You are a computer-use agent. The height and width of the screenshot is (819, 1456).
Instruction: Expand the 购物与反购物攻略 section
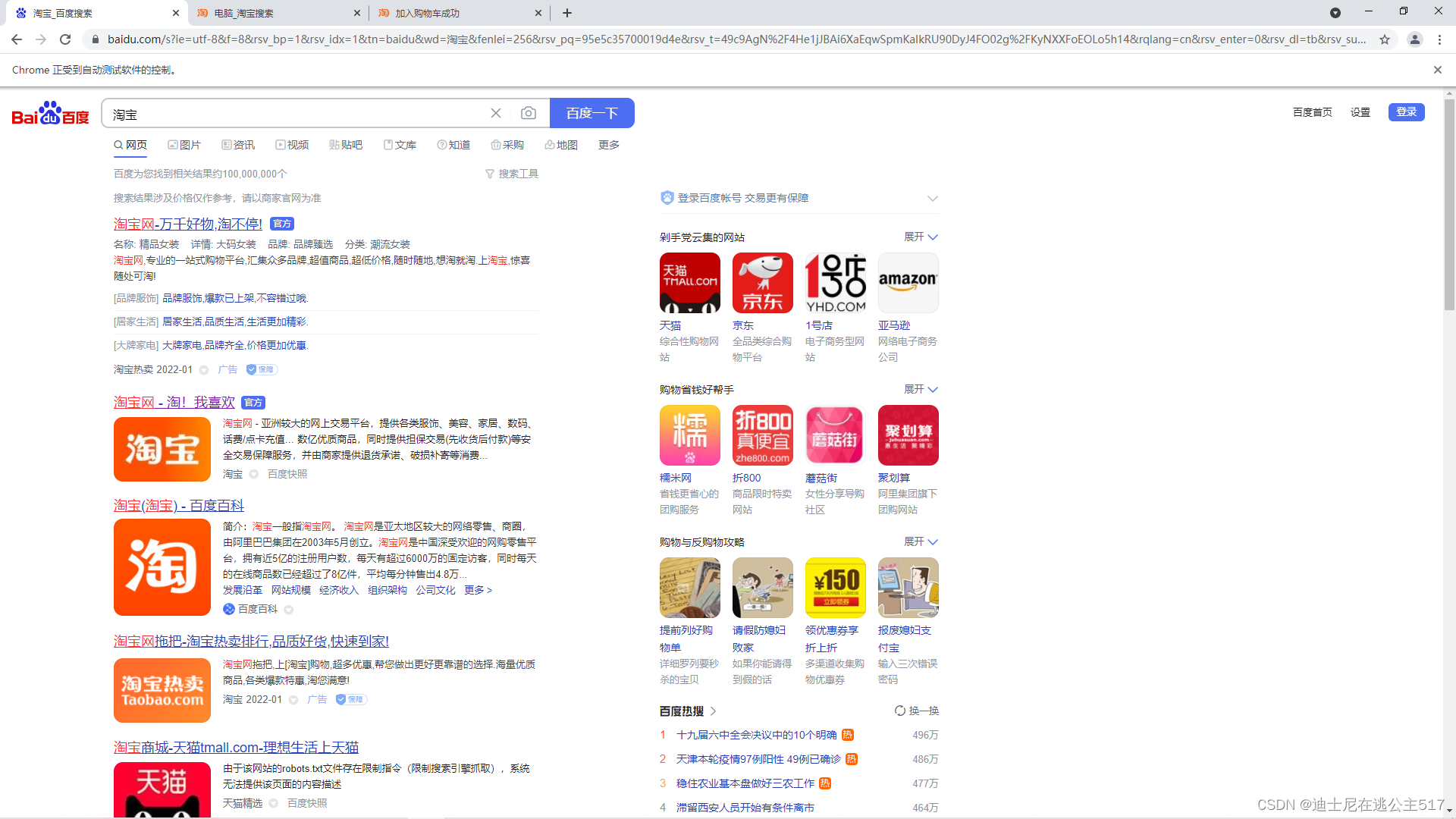(x=921, y=541)
